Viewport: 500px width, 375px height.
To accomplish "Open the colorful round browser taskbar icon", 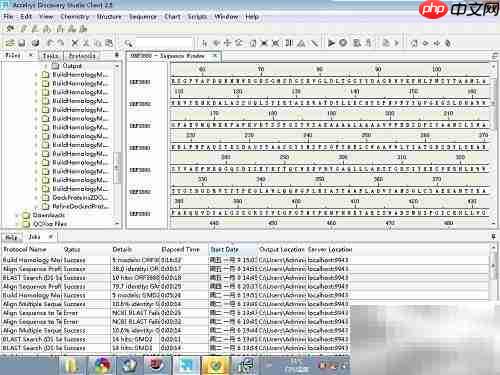I will 102,366.
